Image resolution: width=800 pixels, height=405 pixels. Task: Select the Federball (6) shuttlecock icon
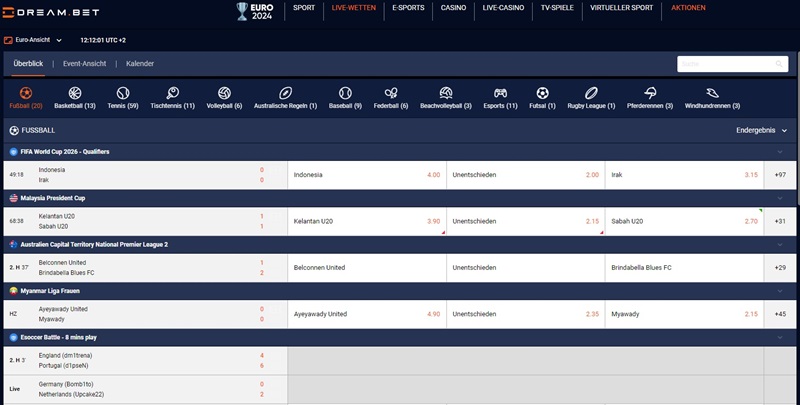tap(391, 93)
